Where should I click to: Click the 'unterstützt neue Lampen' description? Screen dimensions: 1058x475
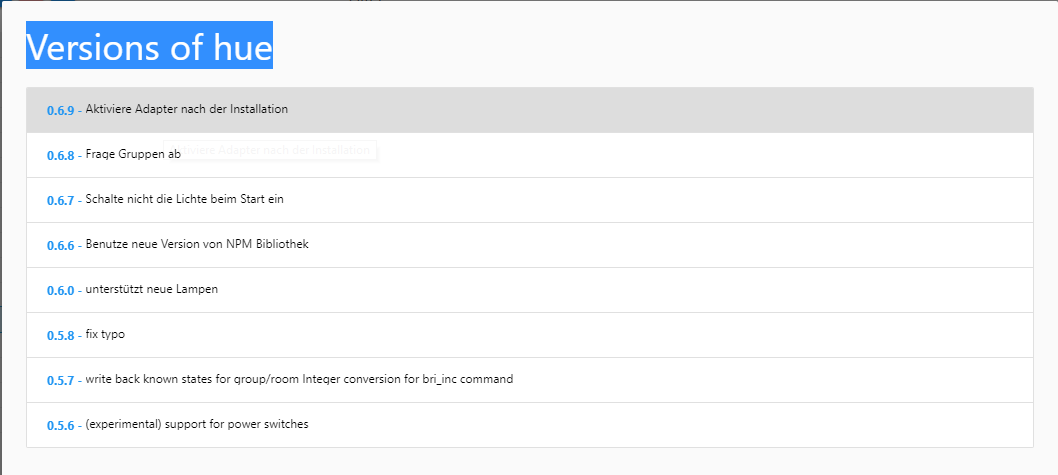(152, 289)
